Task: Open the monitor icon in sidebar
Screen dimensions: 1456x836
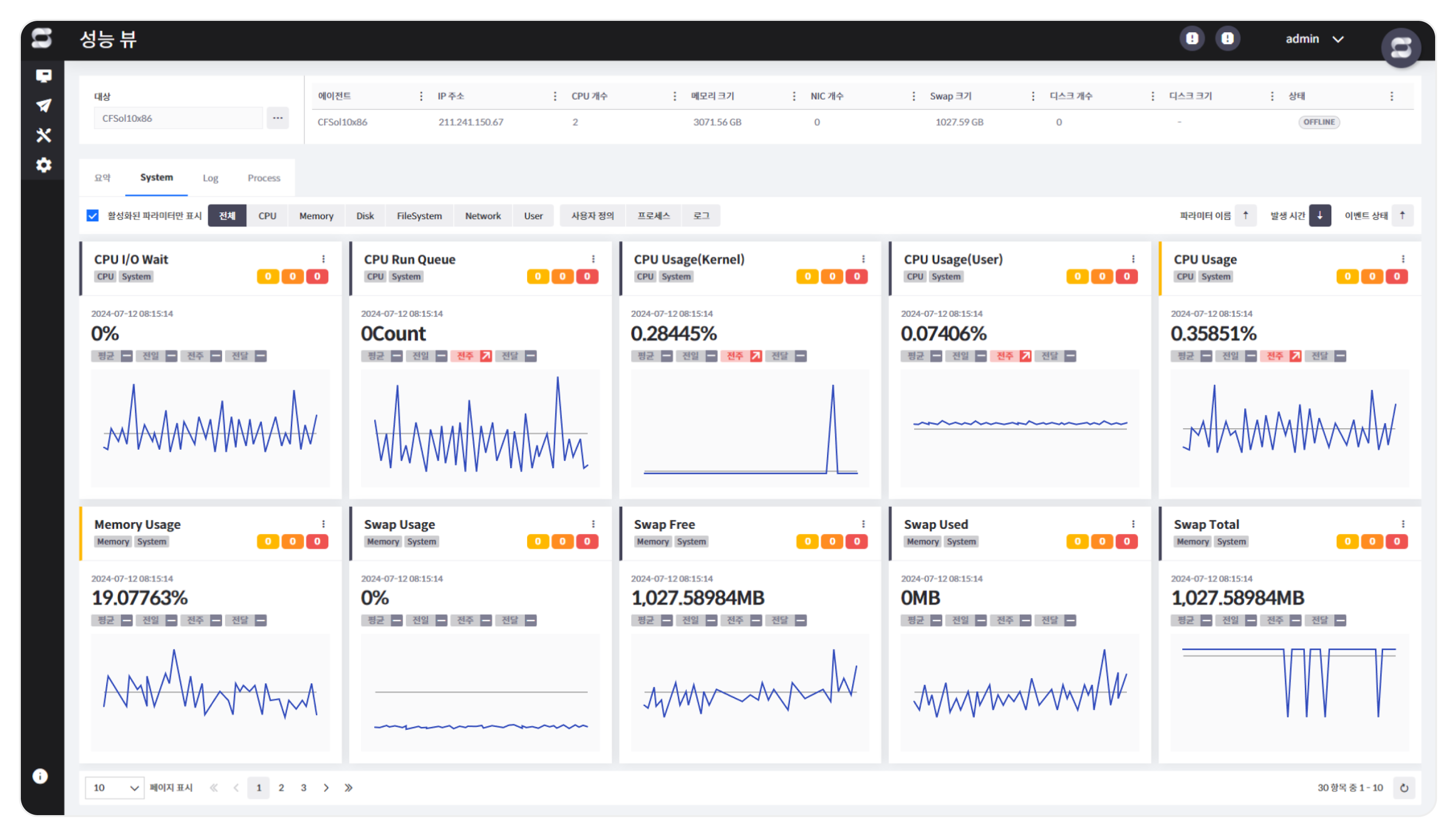Action: [x=44, y=76]
